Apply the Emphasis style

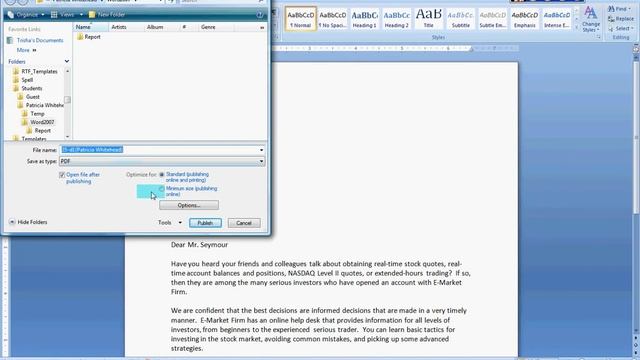pos(524,19)
